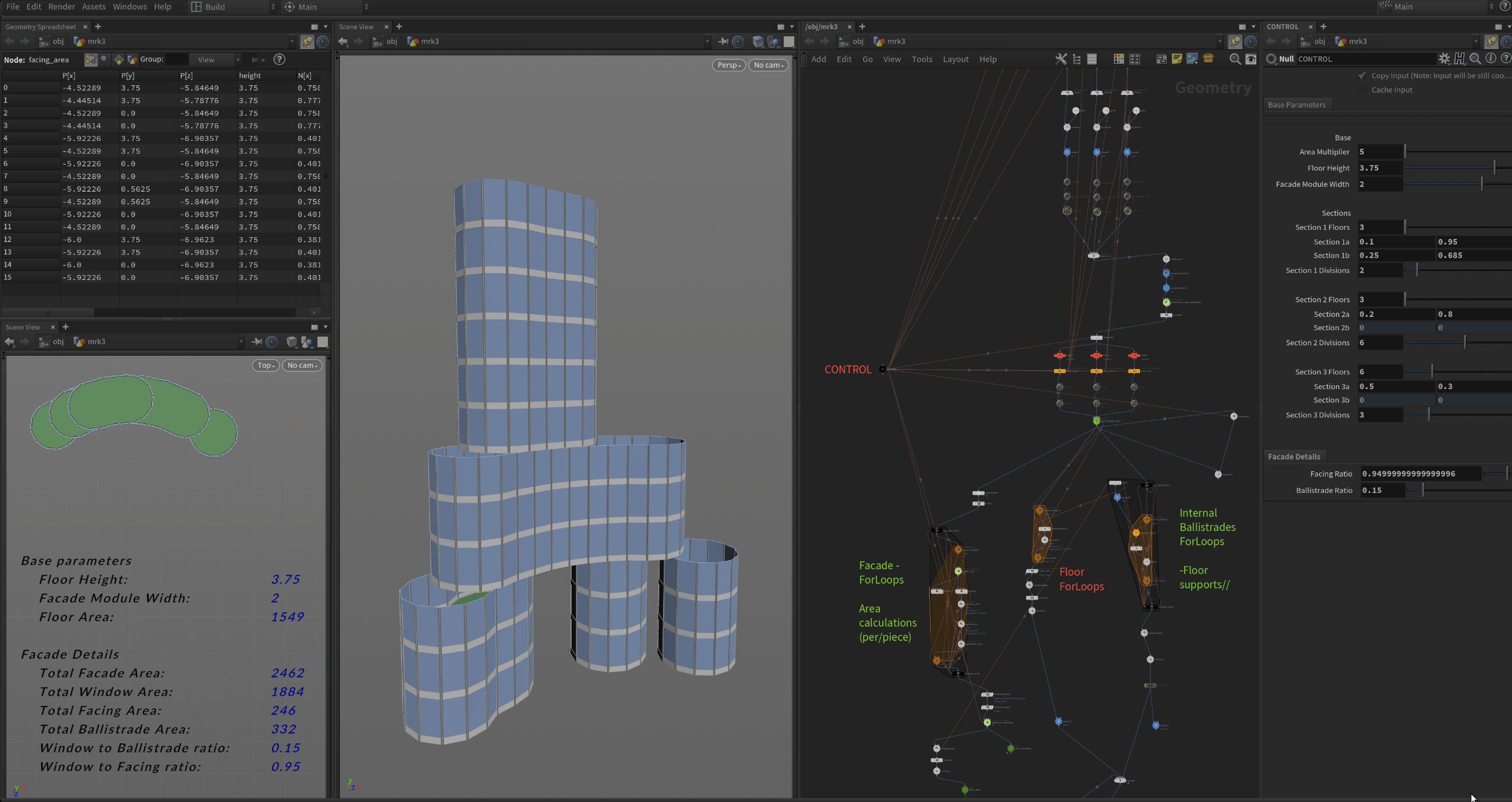Open the Persp view dropdown
Viewport: 1512px width, 802px height.
(728, 65)
